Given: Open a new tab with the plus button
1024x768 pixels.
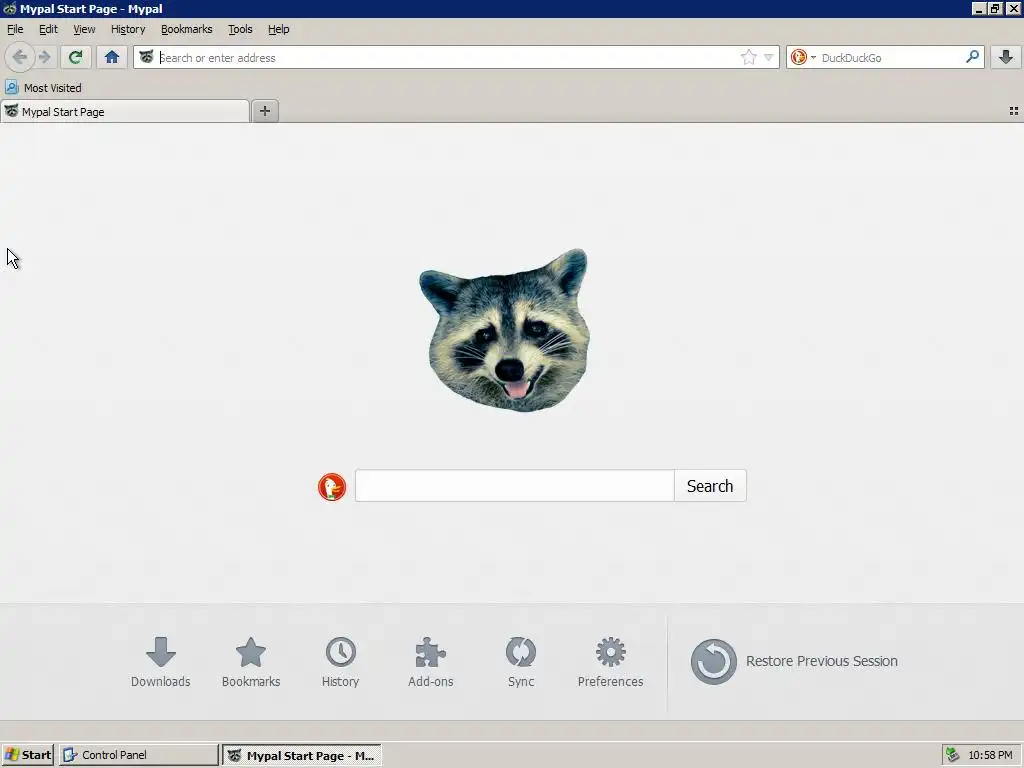Looking at the screenshot, I should tap(264, 111).
